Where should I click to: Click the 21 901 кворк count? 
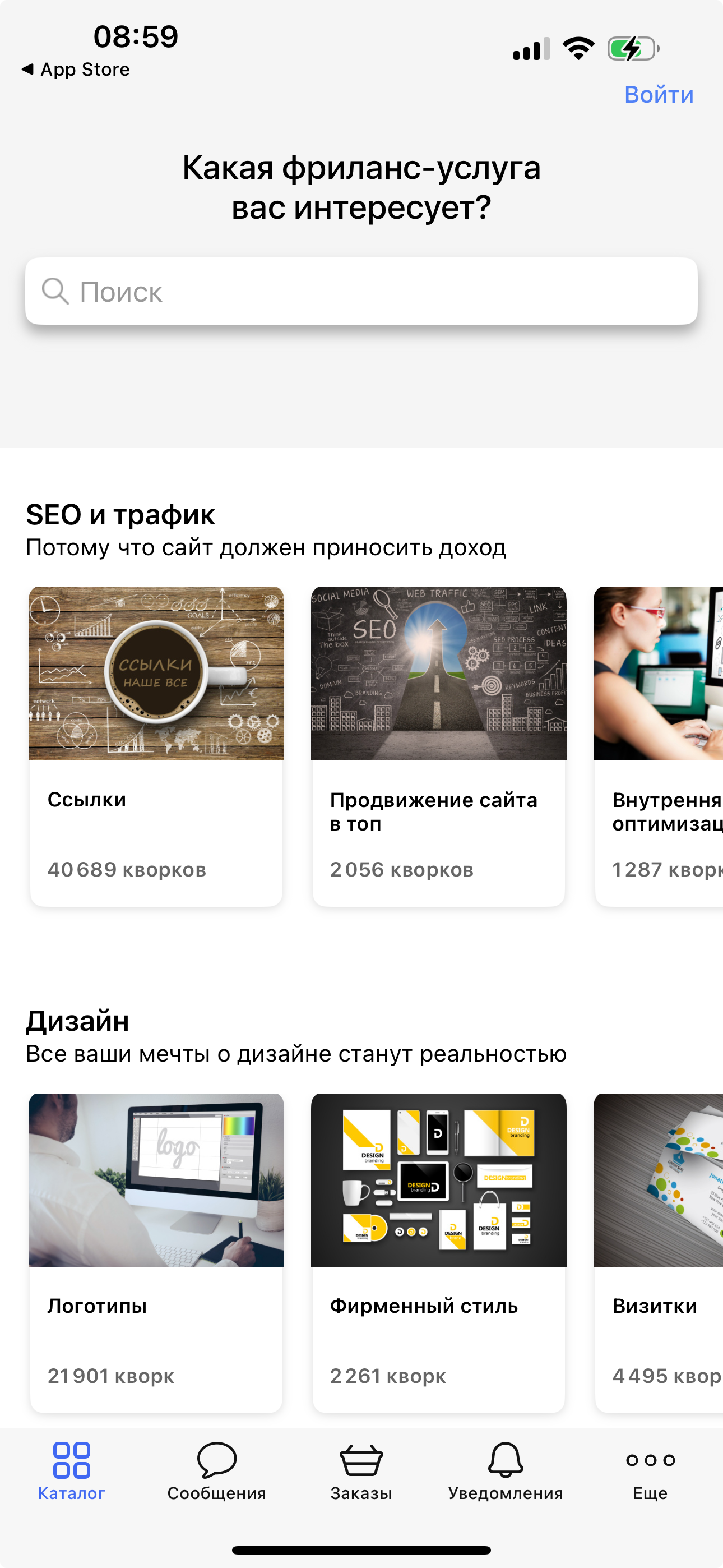tap(111, 1376)
